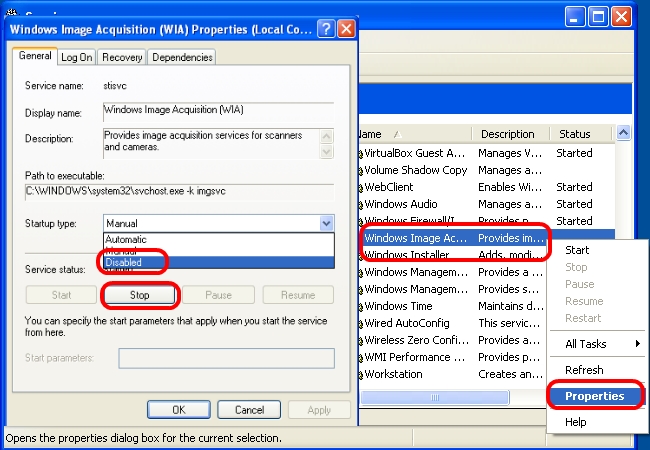Choose Help in the context menu

[x=597, y=422]
